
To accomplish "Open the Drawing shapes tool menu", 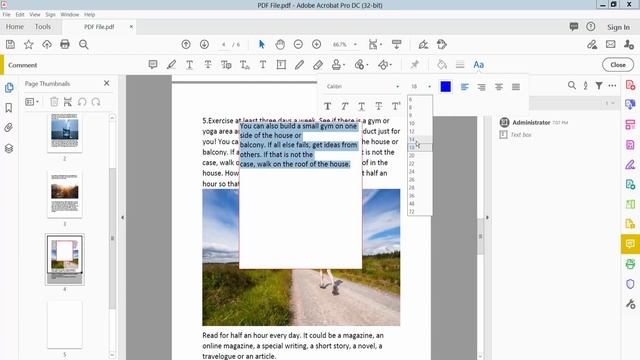I will (x=384, y=64).
